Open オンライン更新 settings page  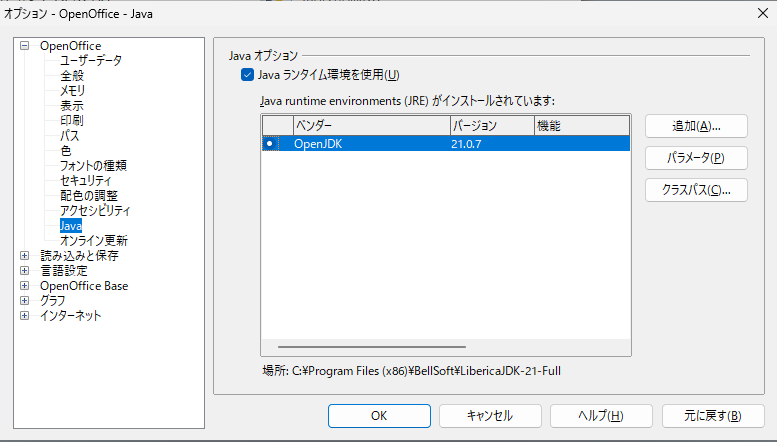(94, 241)
